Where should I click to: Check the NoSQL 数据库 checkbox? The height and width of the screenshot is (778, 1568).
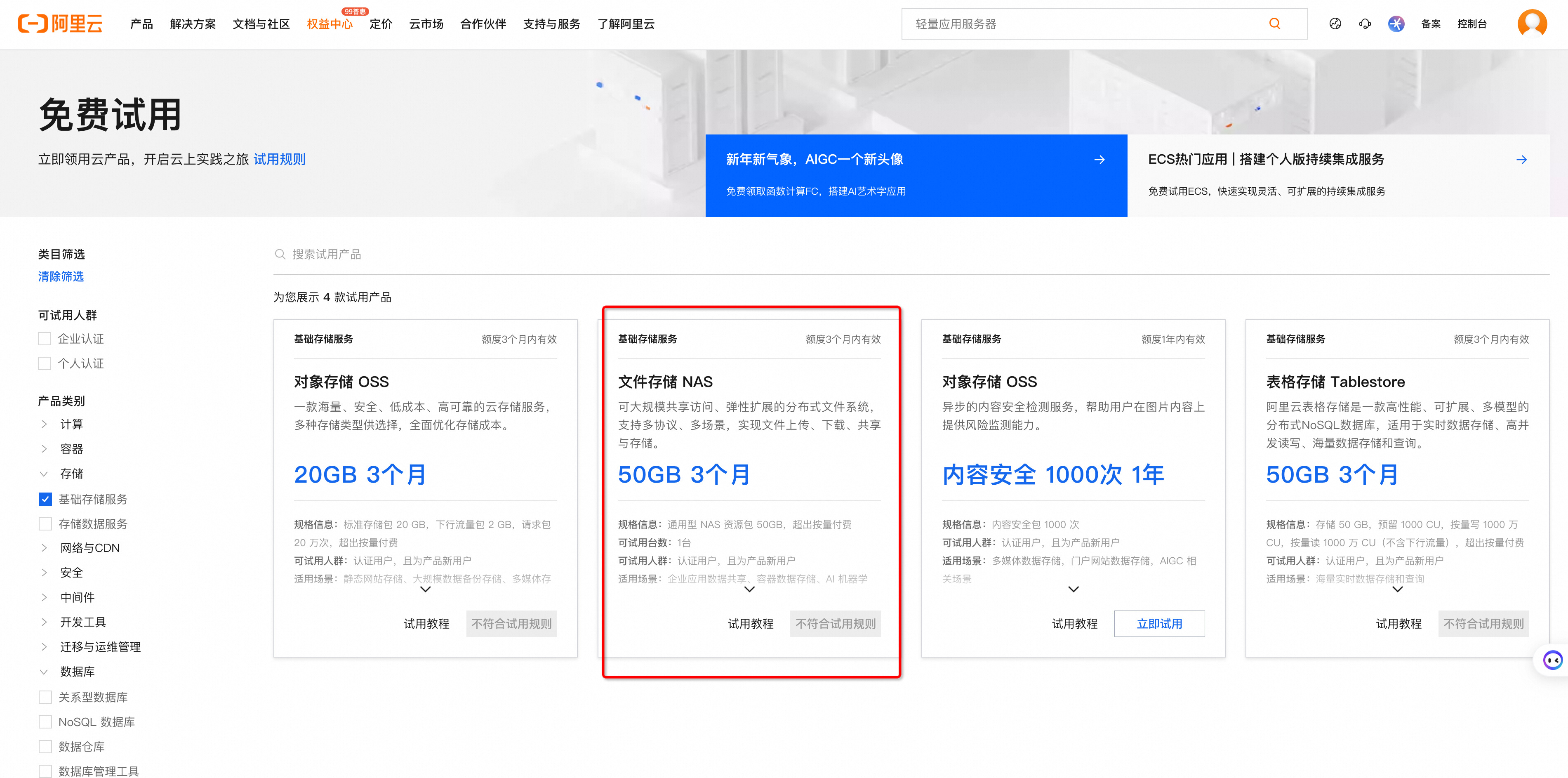click(45, 722)
